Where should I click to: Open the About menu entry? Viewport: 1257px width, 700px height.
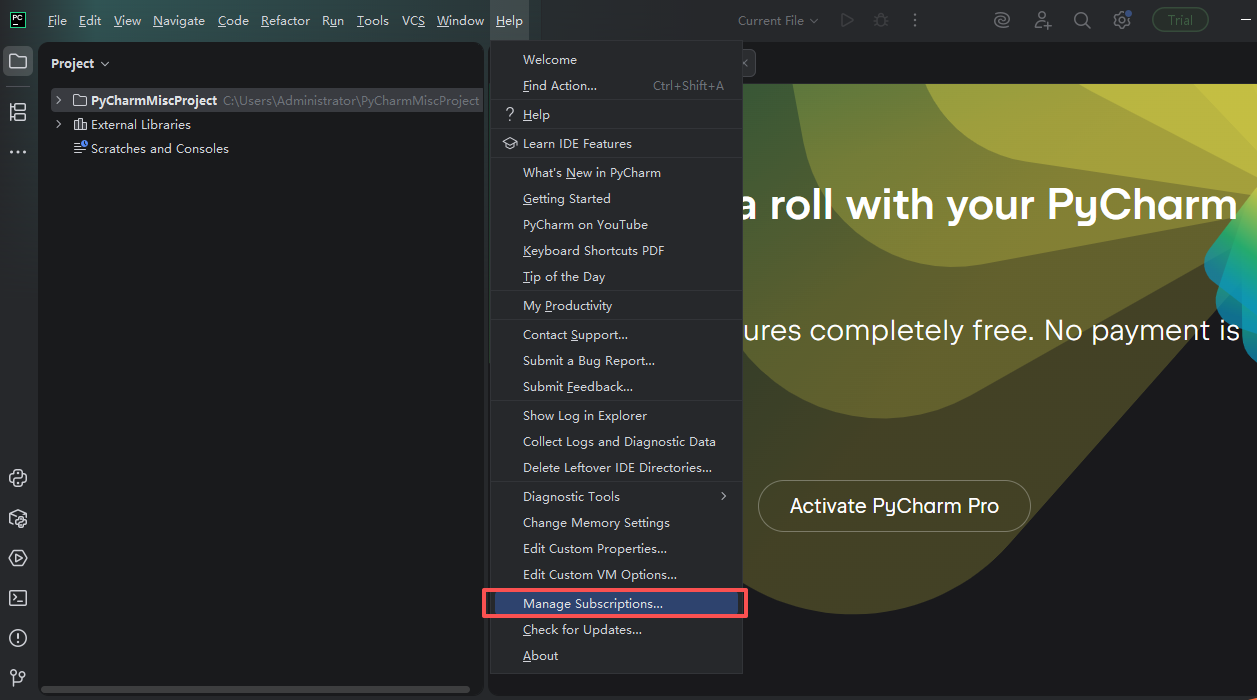pyautogui.click(x=616, y=656)
